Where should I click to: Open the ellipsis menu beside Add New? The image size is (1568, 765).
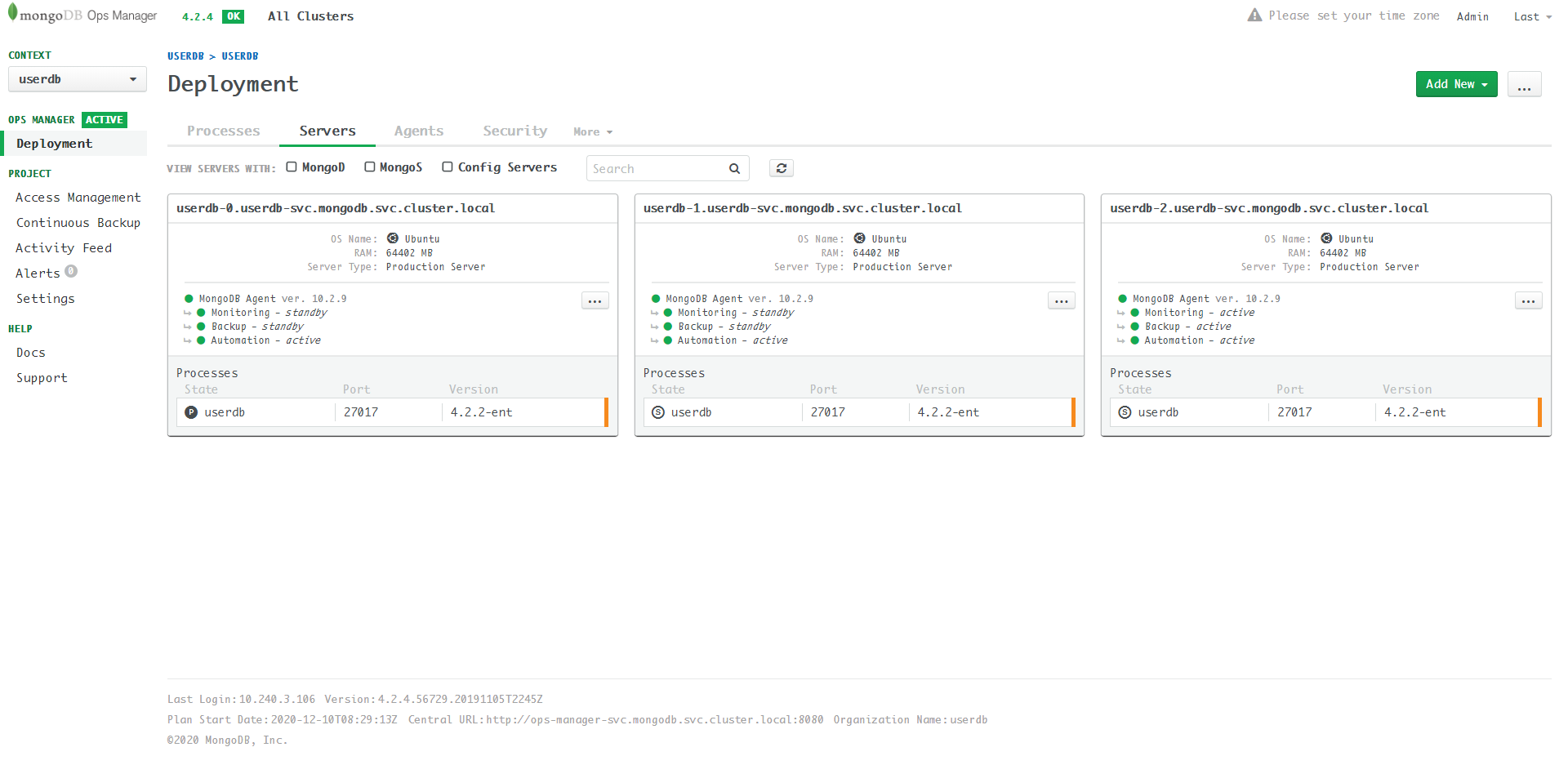[1525, 84]
